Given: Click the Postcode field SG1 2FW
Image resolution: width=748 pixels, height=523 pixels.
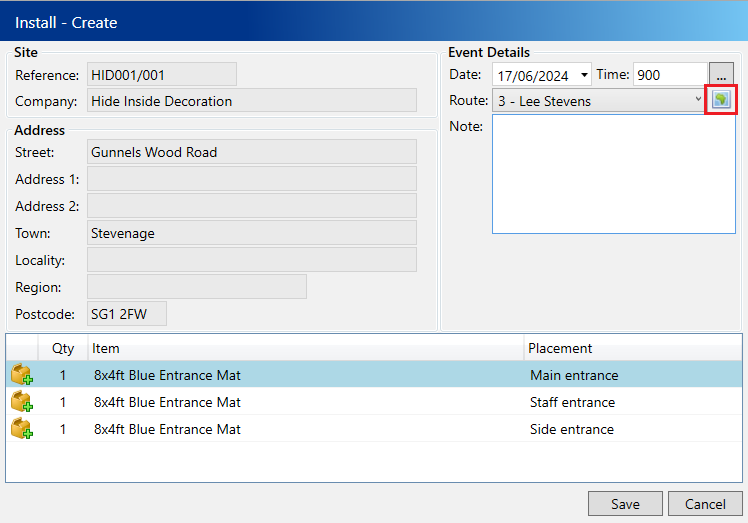Looking at the screenshot, I should 126,314.
